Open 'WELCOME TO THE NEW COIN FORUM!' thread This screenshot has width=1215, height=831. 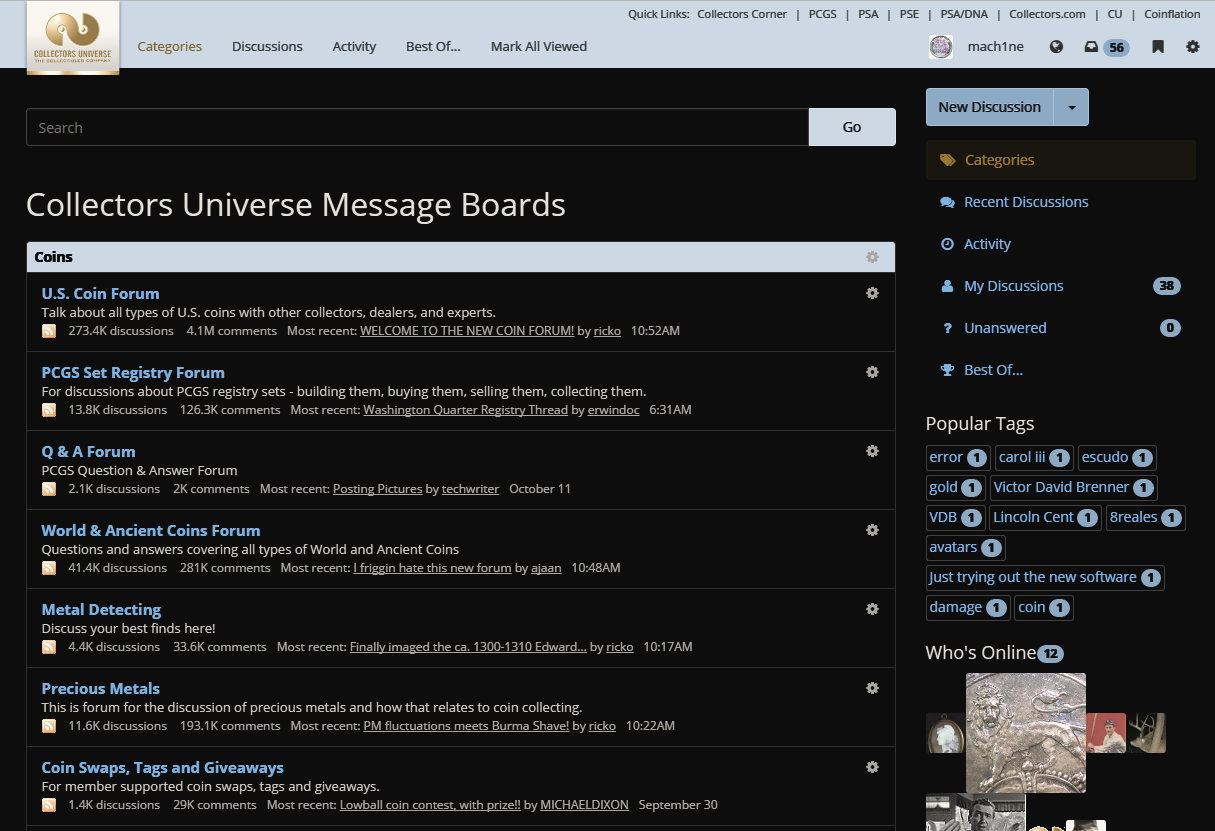coord(467,331)
